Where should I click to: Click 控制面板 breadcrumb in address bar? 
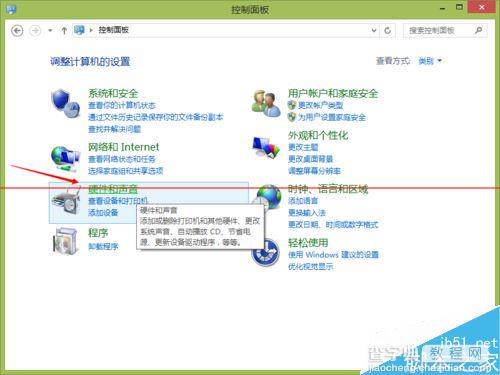click(x=113, y=30)
